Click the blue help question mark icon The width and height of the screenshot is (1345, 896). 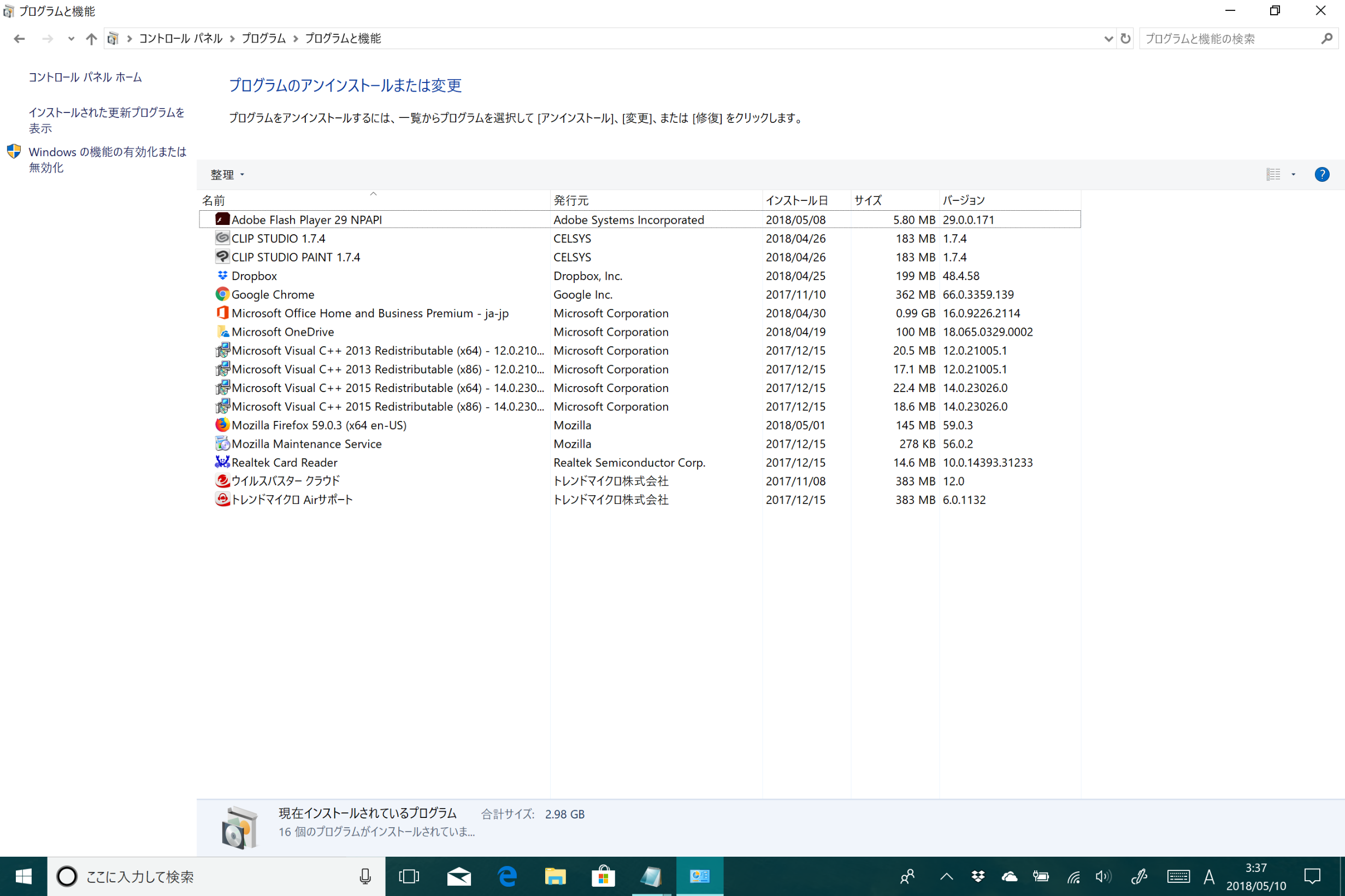point(1322,174)
